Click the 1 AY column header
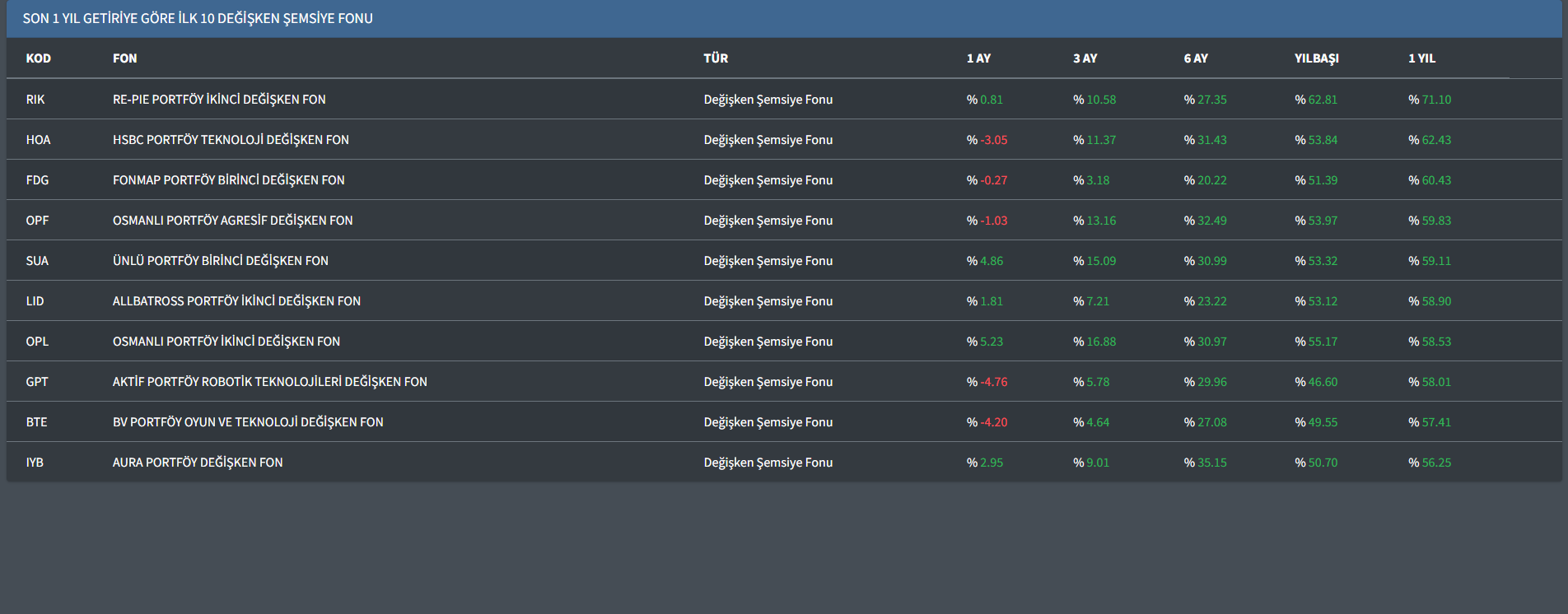This screenshot has width=1568, height=614. coord(978,58)
